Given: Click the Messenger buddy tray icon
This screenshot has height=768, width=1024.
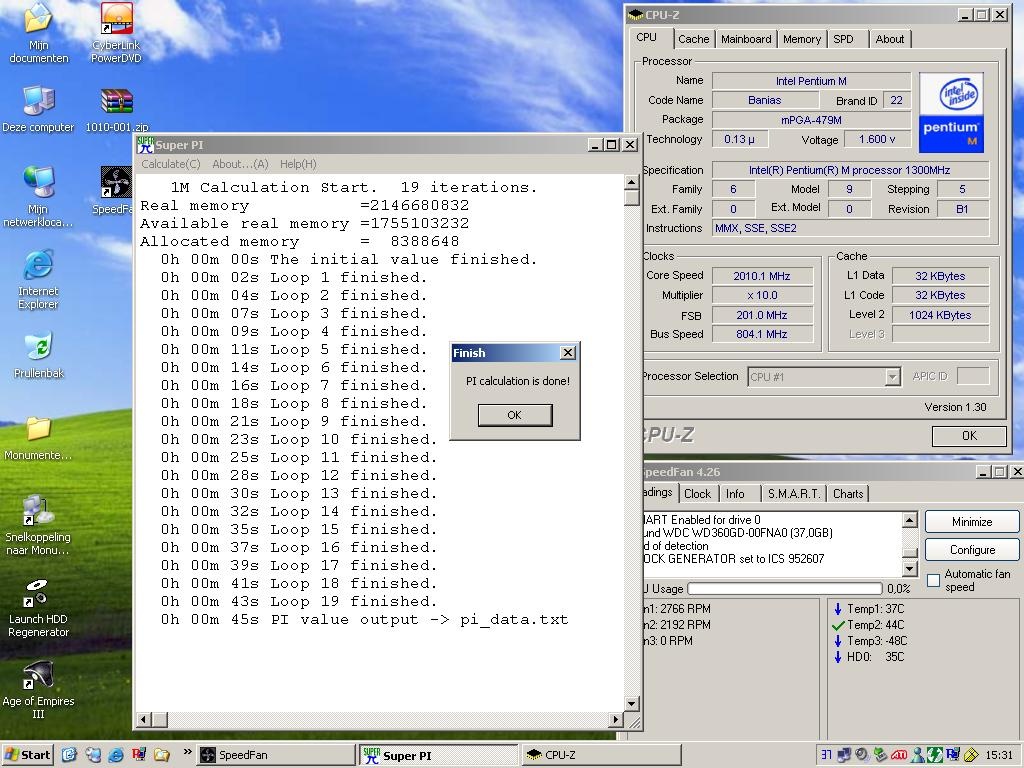Looking at the screenshot, I should (918, 755).
